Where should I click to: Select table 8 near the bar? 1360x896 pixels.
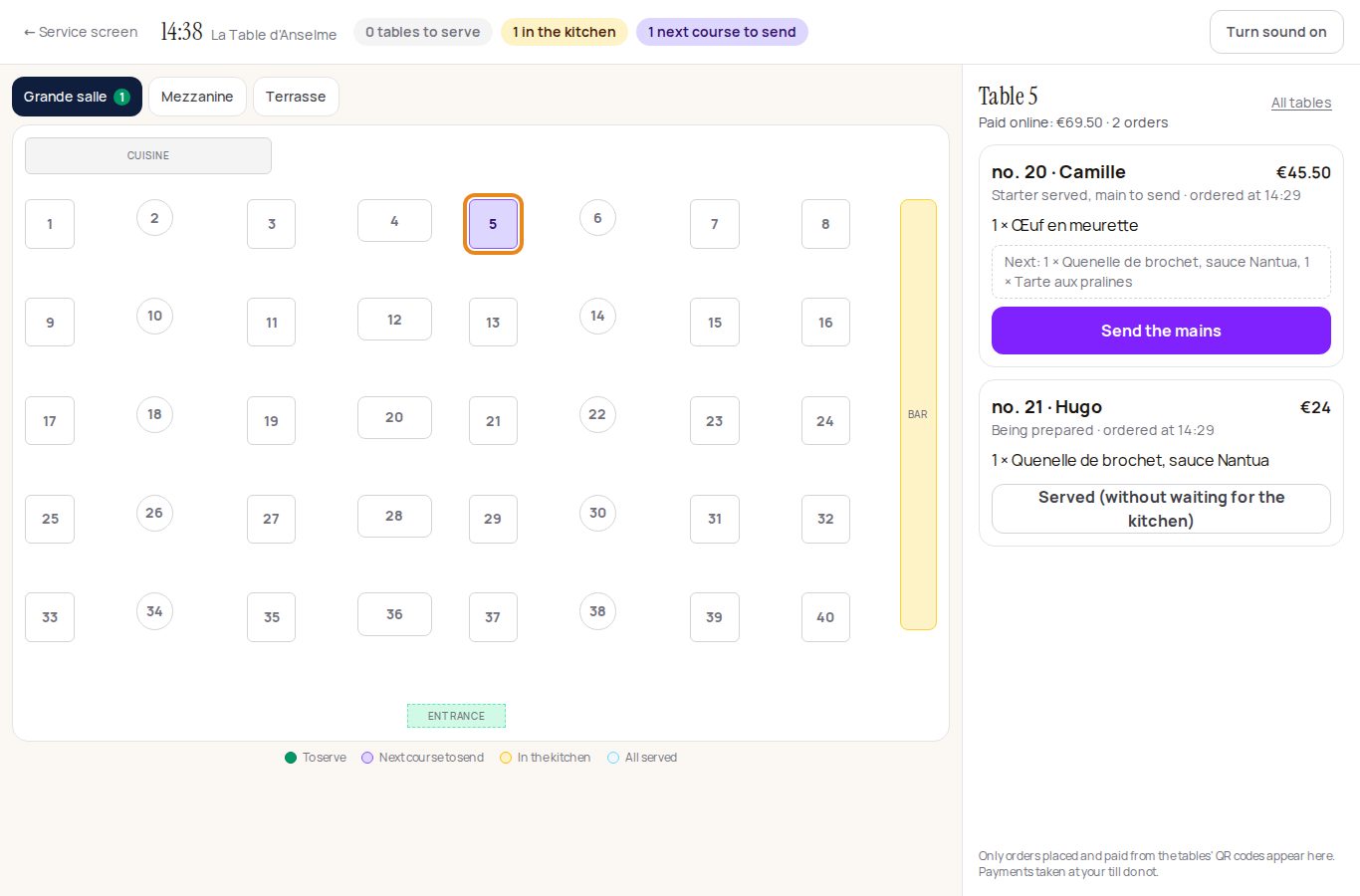pyautogui.click(x=825, y=224)
